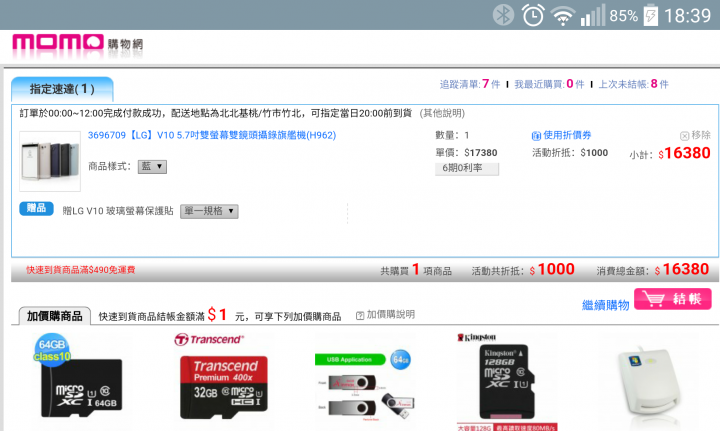This screenshot has height=431, width=720.
Task: Tap the (其他說明) other notes link
Action: click(x=442, y=113)
